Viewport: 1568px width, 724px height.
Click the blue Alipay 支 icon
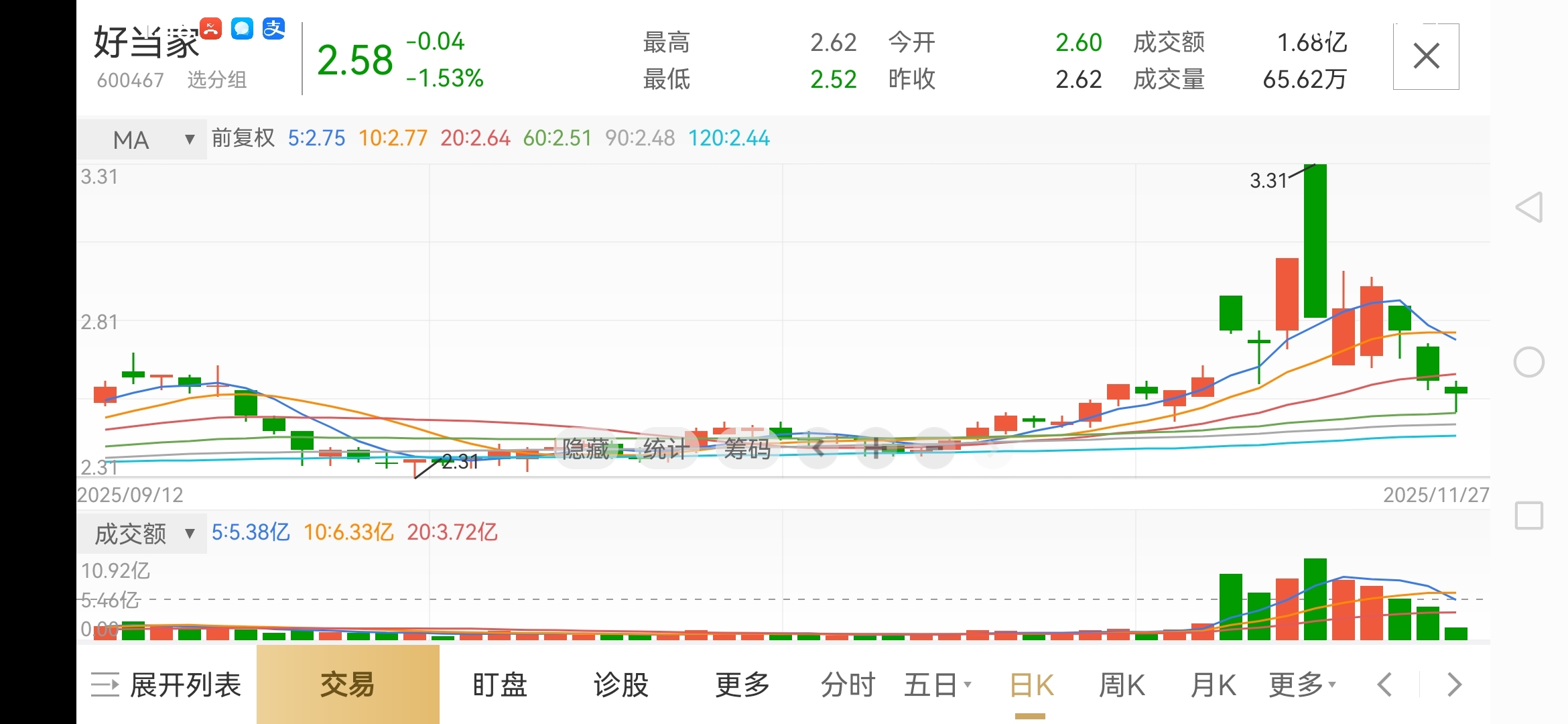pyautogui.click(x=273, y=29)
